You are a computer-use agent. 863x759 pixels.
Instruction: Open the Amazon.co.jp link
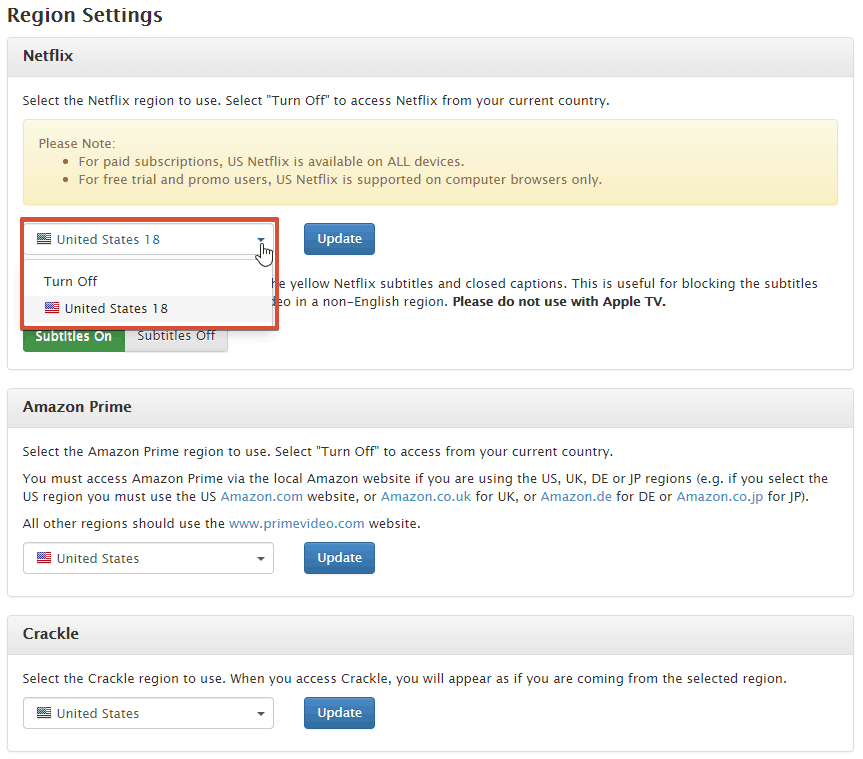[x=719, y=496]
